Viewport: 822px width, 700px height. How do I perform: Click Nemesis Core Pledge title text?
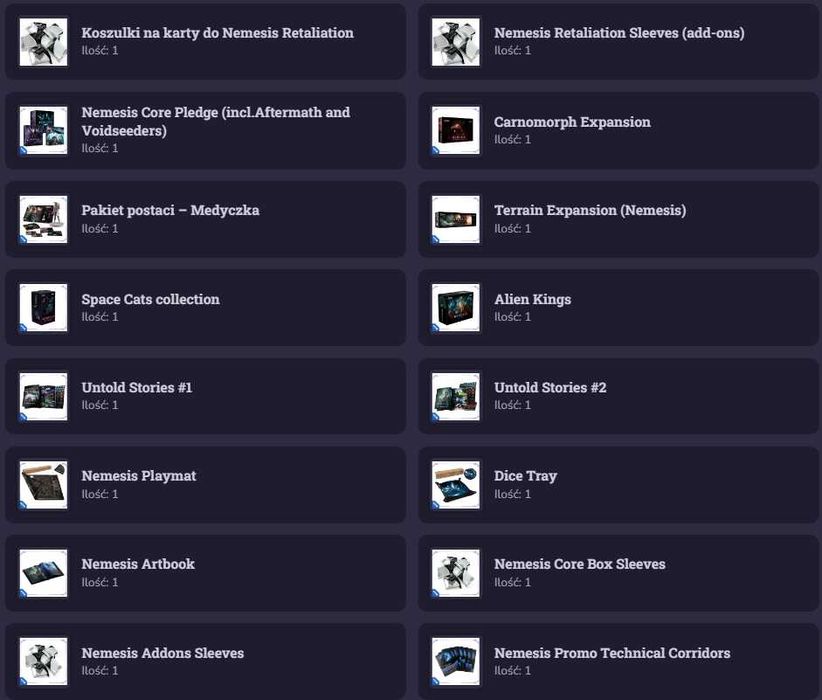coord(216,121)
